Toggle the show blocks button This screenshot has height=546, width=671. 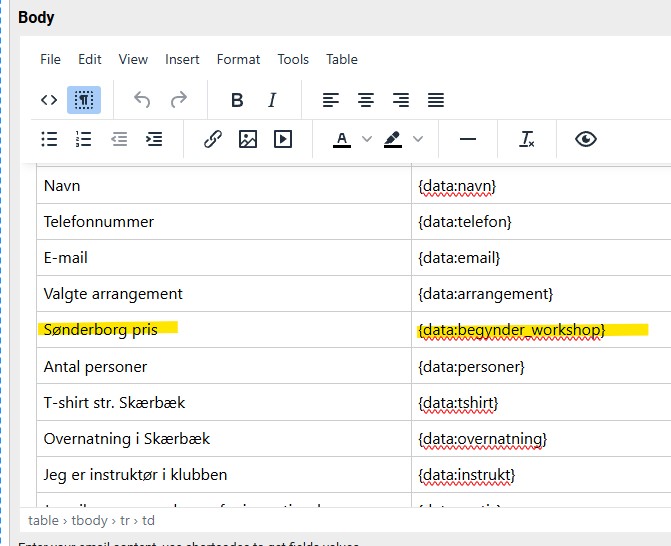[x=84, y=100]
